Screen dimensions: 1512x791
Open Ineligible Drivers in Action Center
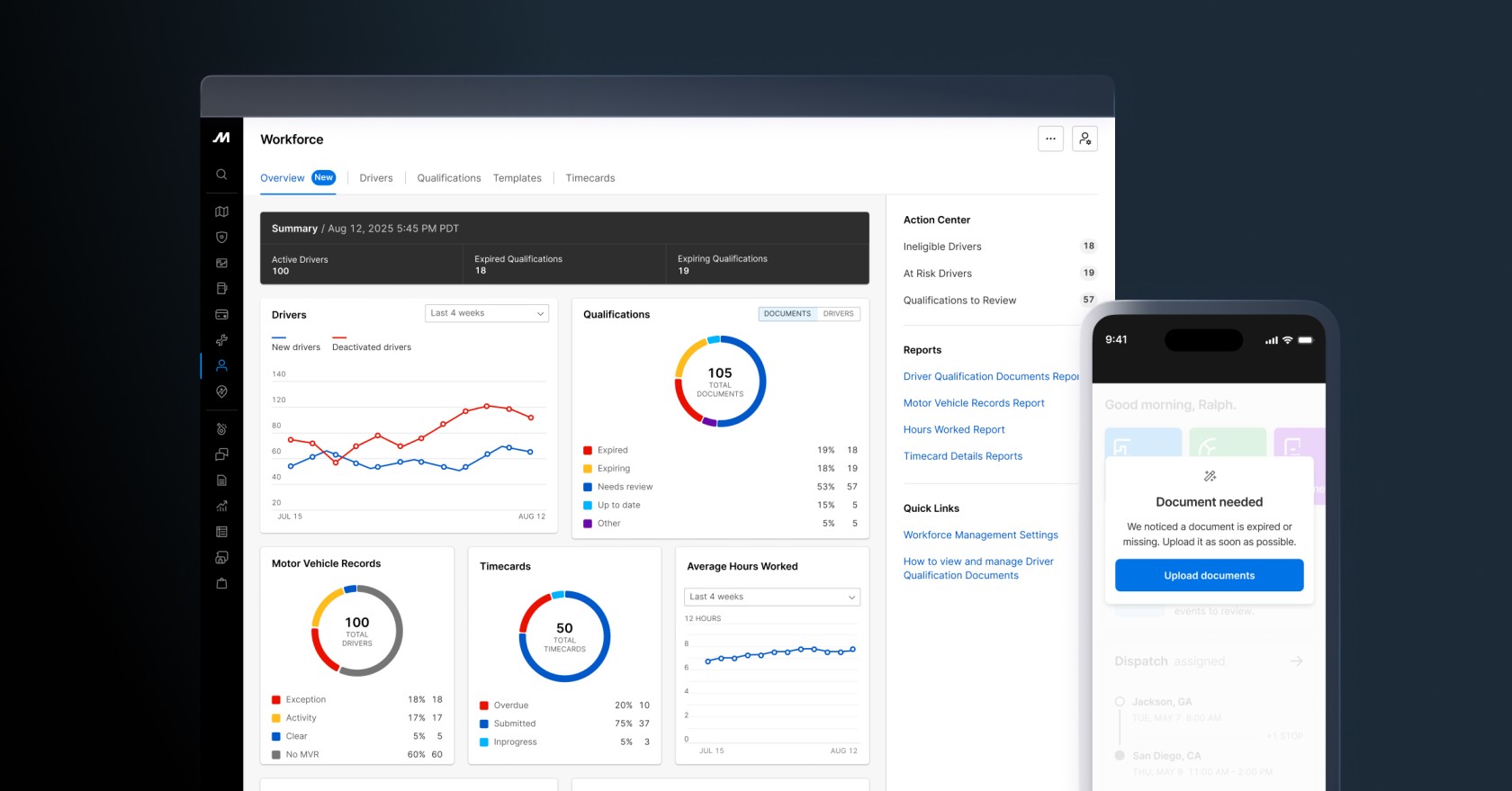point(942,247)
